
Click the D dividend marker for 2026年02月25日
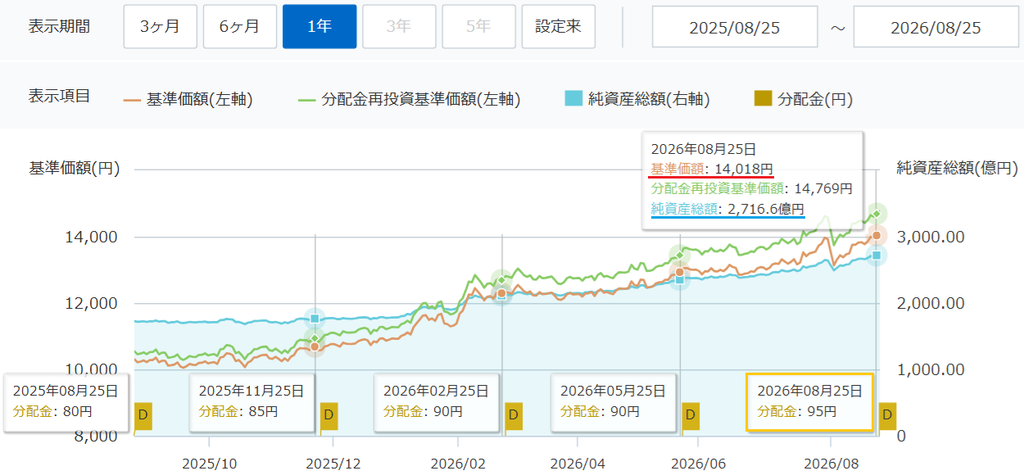514,416
